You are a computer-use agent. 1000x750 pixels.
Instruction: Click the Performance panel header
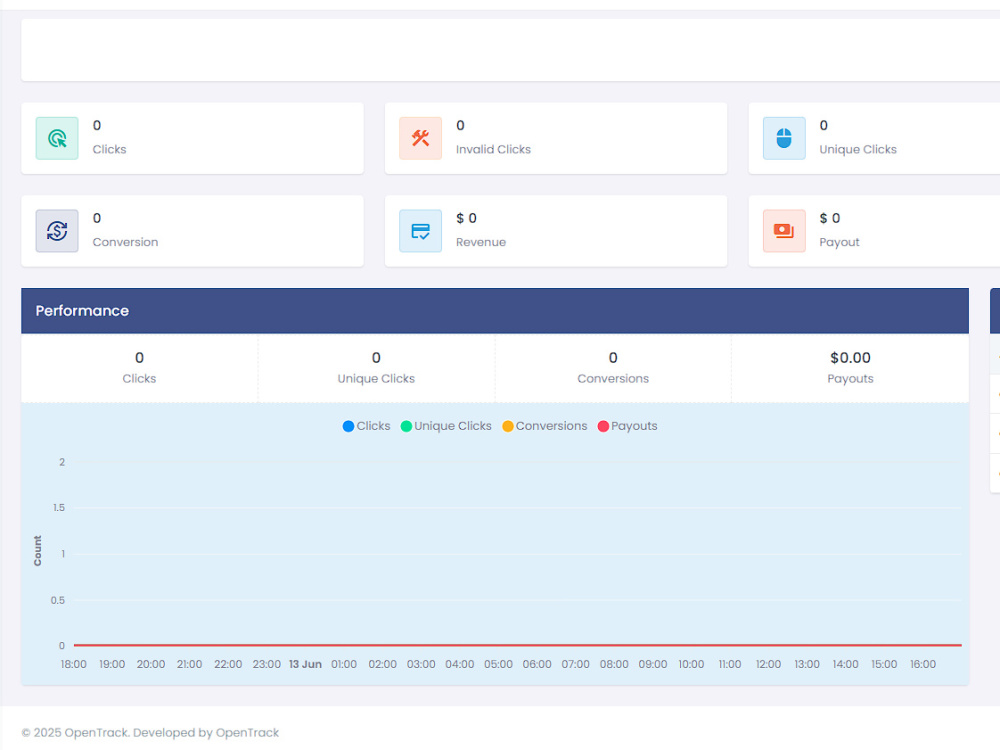tap(495, 311)
